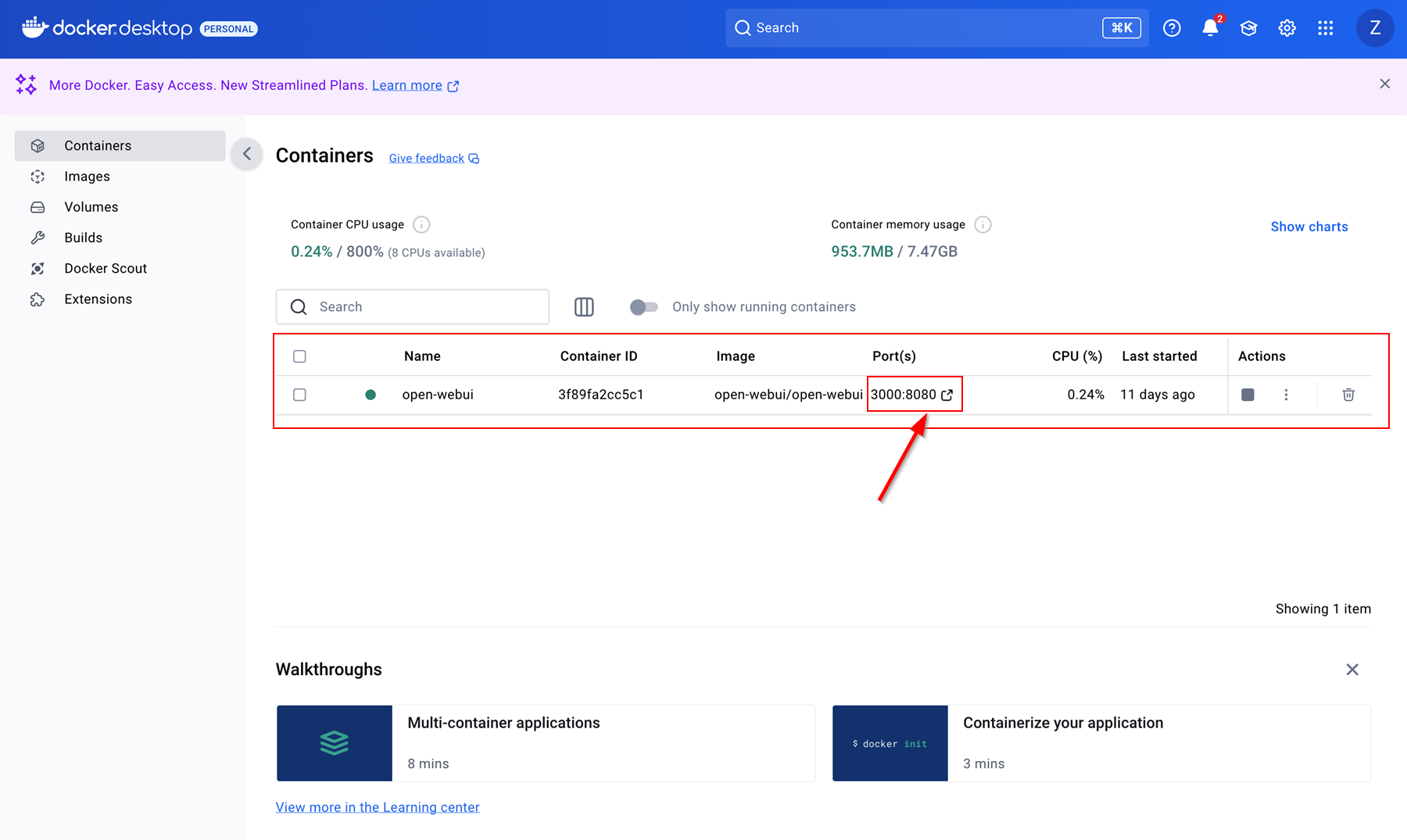Screen dimensions: 1407x840
Task: Open the 'Give feedback' link
Action: (426, 157)
